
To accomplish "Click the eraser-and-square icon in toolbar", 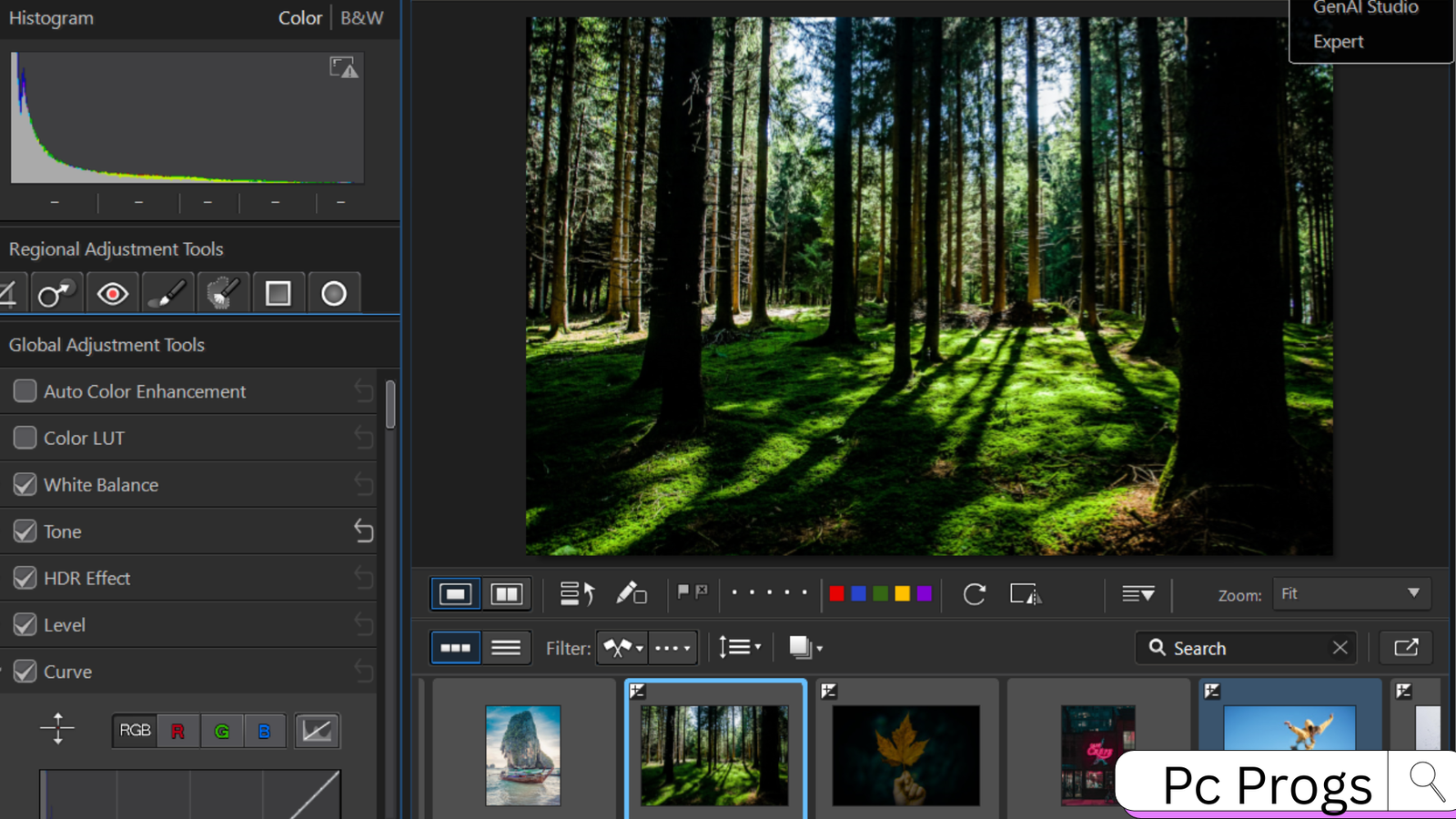I will point(632,594).
